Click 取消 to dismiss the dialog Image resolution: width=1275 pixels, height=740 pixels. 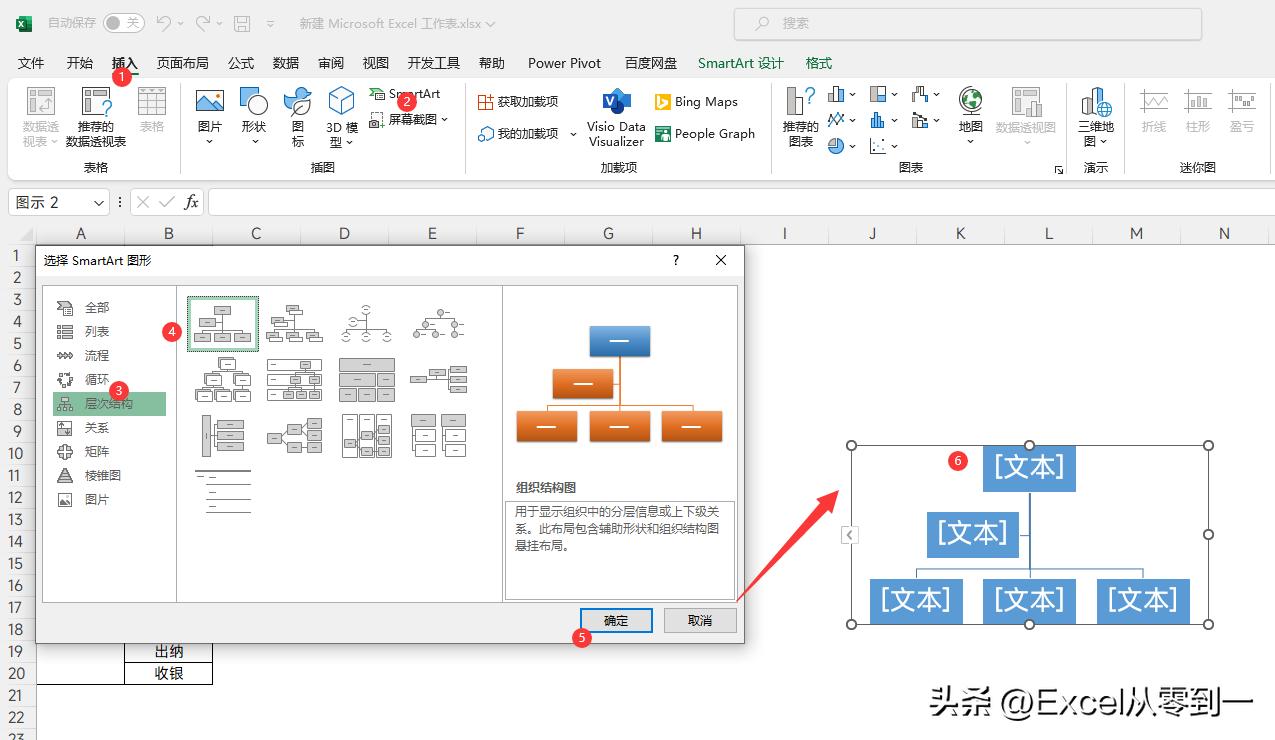click(700, 620)
